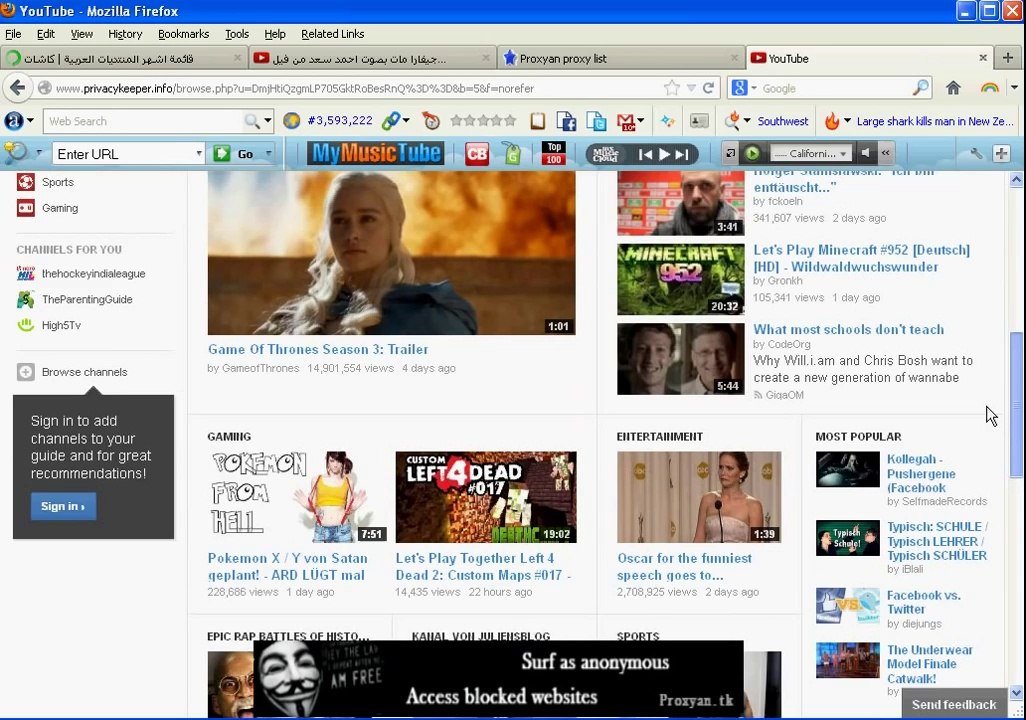This screenshot has height=720, width=1026.
Task: Mute the radio speaker icon
Action: (866, 153)
